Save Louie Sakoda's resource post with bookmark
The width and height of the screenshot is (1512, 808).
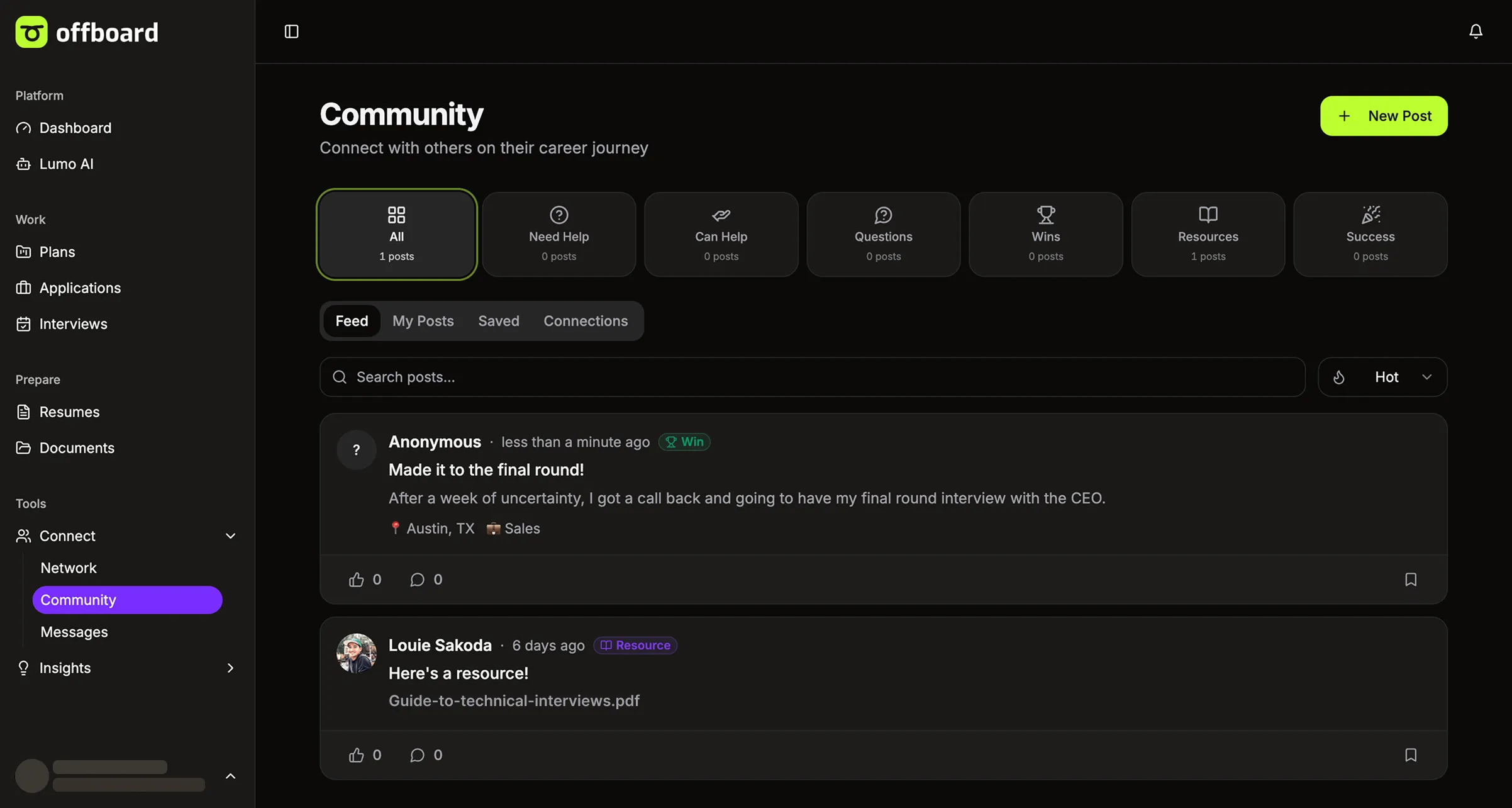pyautogui.click(x=1410, y=755)
